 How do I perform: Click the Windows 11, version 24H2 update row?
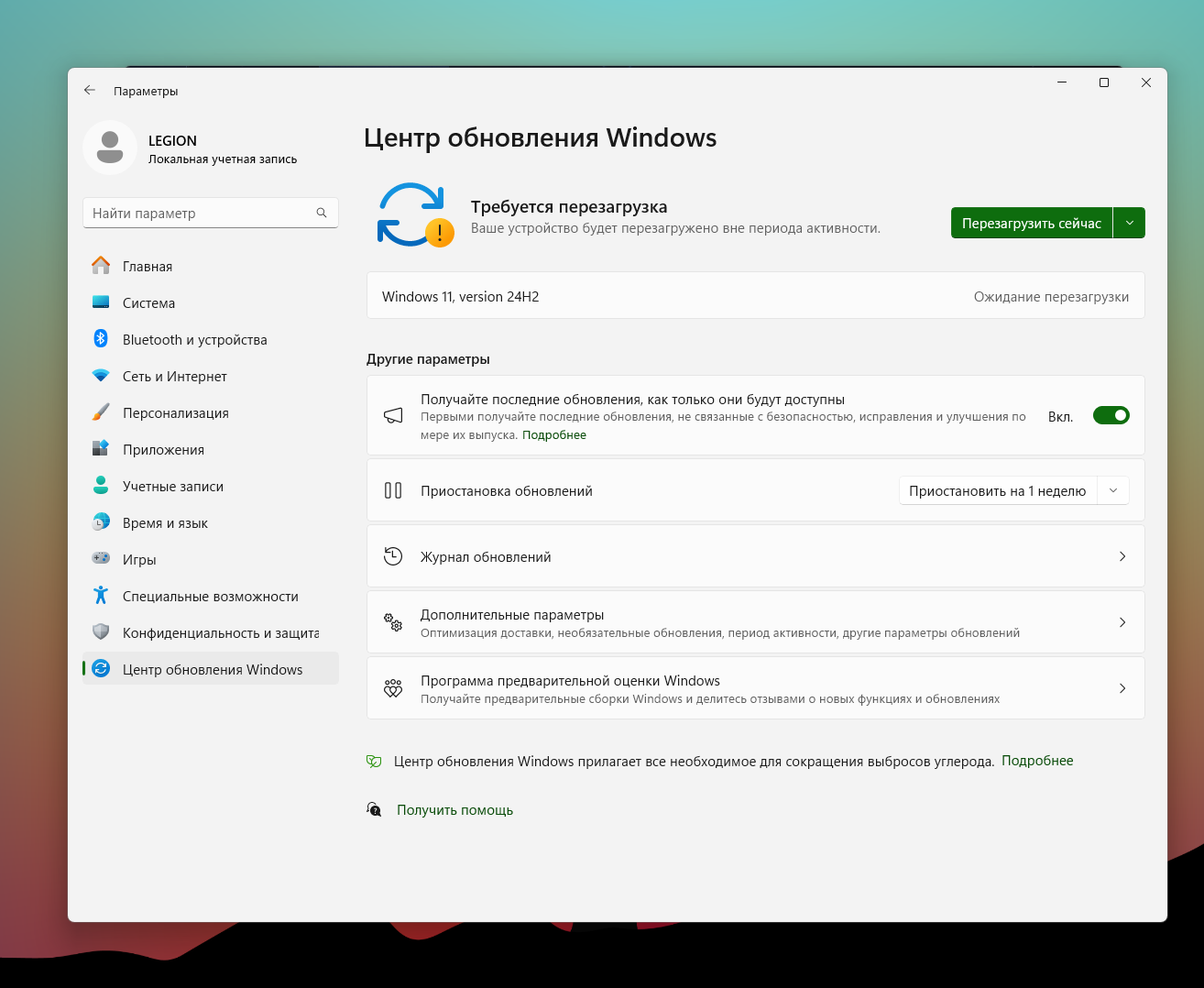pyautogui.click(x=756, y=296)
